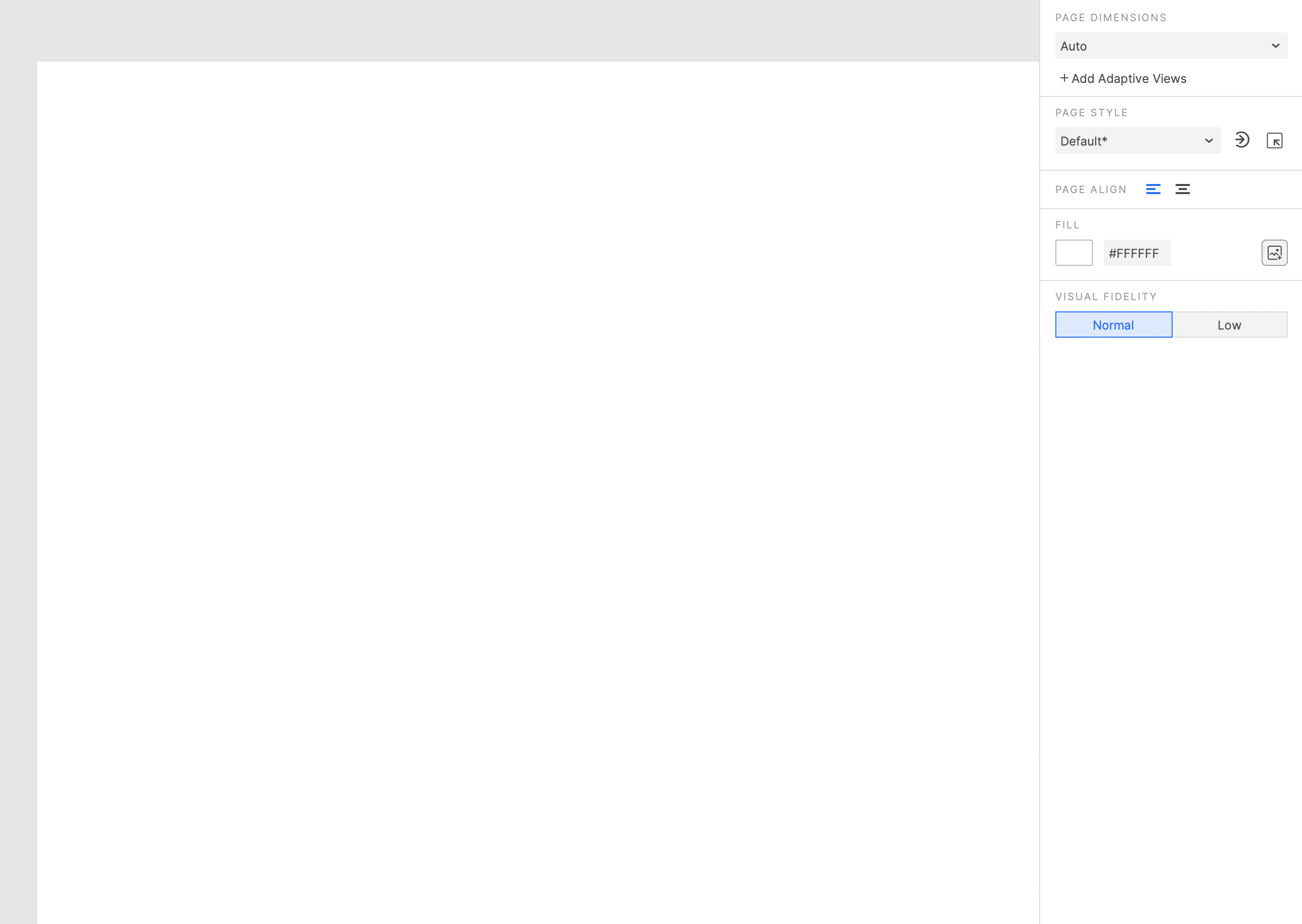Click the Add Adaptive Views link
The width and height of the screenshot is (1302, 924).
coord(1123,78)
